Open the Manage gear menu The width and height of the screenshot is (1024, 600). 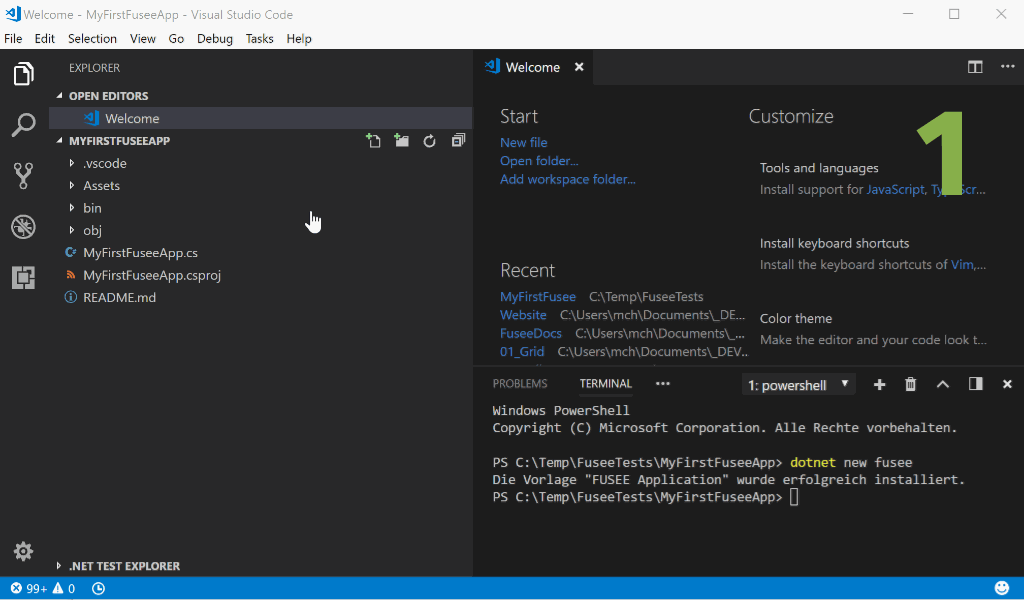(24, 552)
